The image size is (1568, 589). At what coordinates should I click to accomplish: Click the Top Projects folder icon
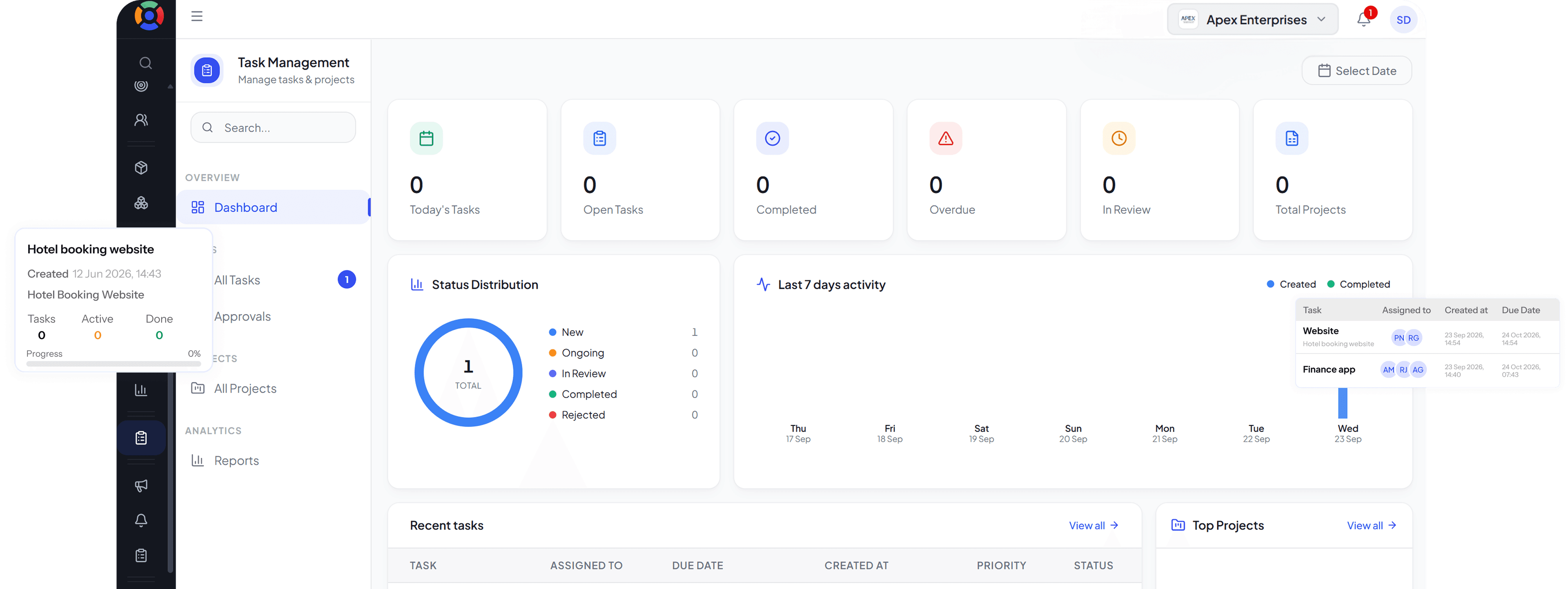[x=1178, y=525]
